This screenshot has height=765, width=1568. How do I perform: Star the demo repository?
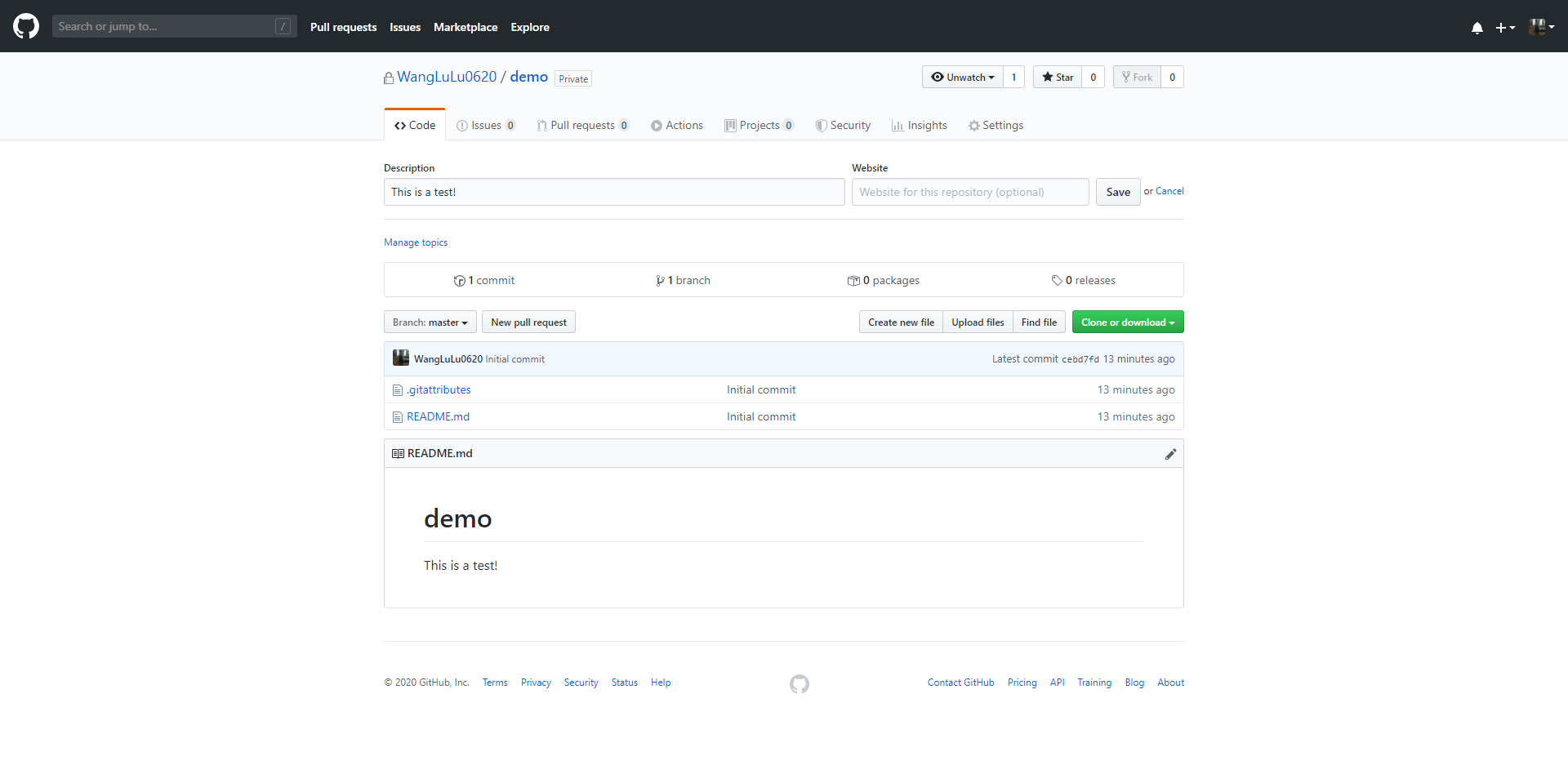(x=1058, y=77)
